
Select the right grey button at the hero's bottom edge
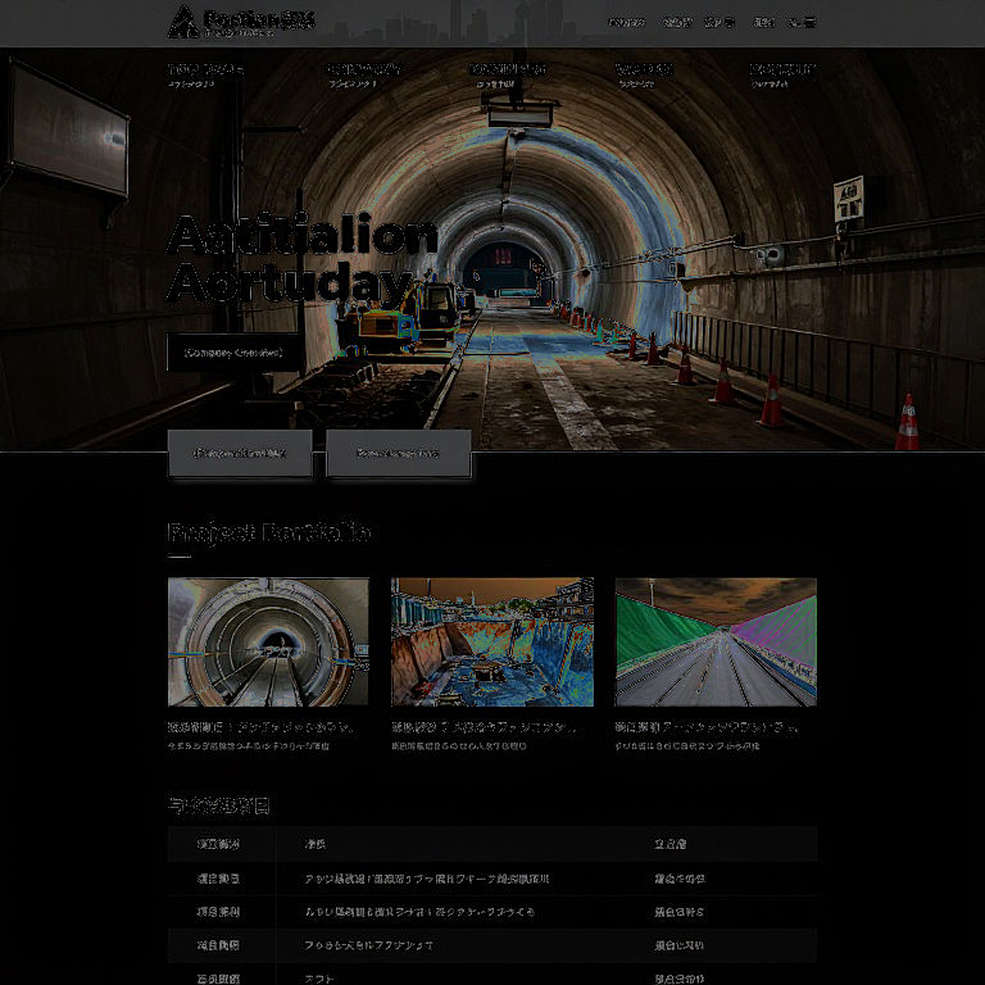[x=398, y=453]
